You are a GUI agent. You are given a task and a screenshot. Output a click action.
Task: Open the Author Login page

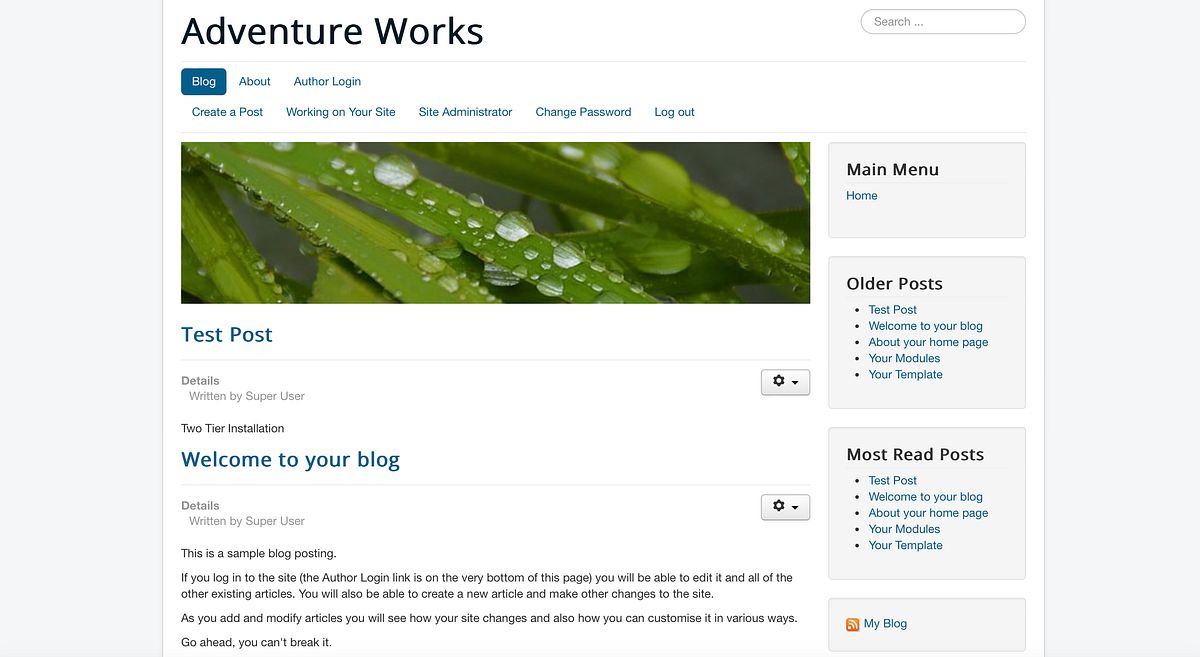[x=327, y=81]
